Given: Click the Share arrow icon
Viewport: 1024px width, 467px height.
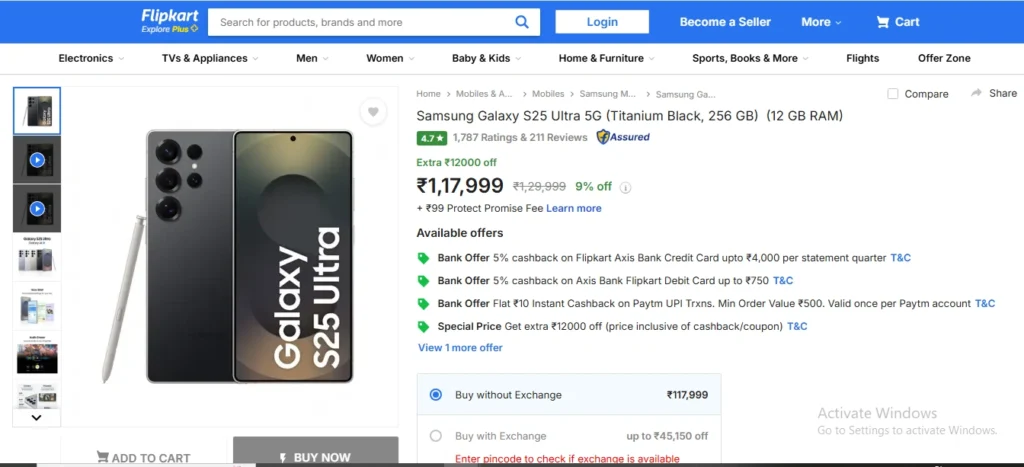Looking at the screenshot, I should 976,93.
